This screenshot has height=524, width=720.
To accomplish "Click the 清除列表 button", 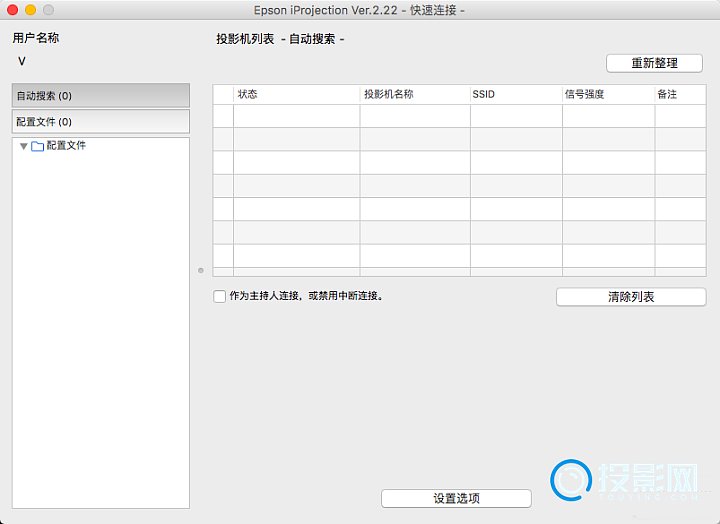I will 631,297.
